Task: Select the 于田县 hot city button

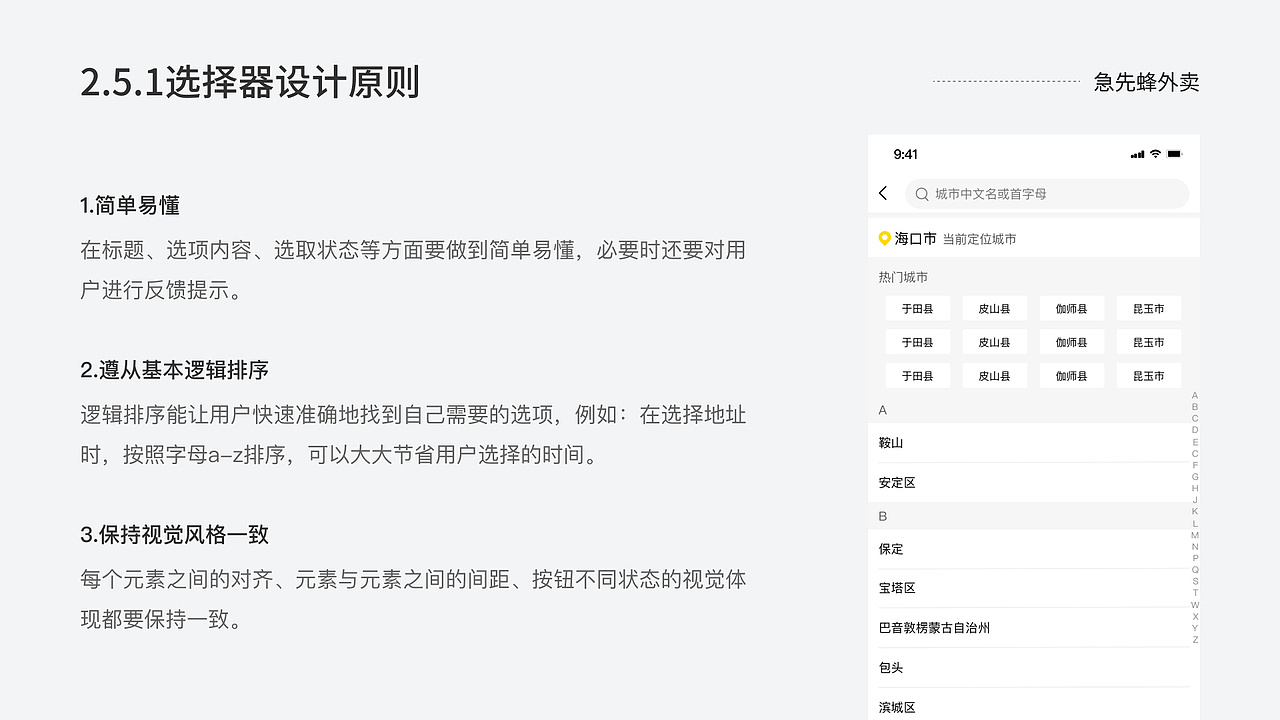Action: (917, 308)
